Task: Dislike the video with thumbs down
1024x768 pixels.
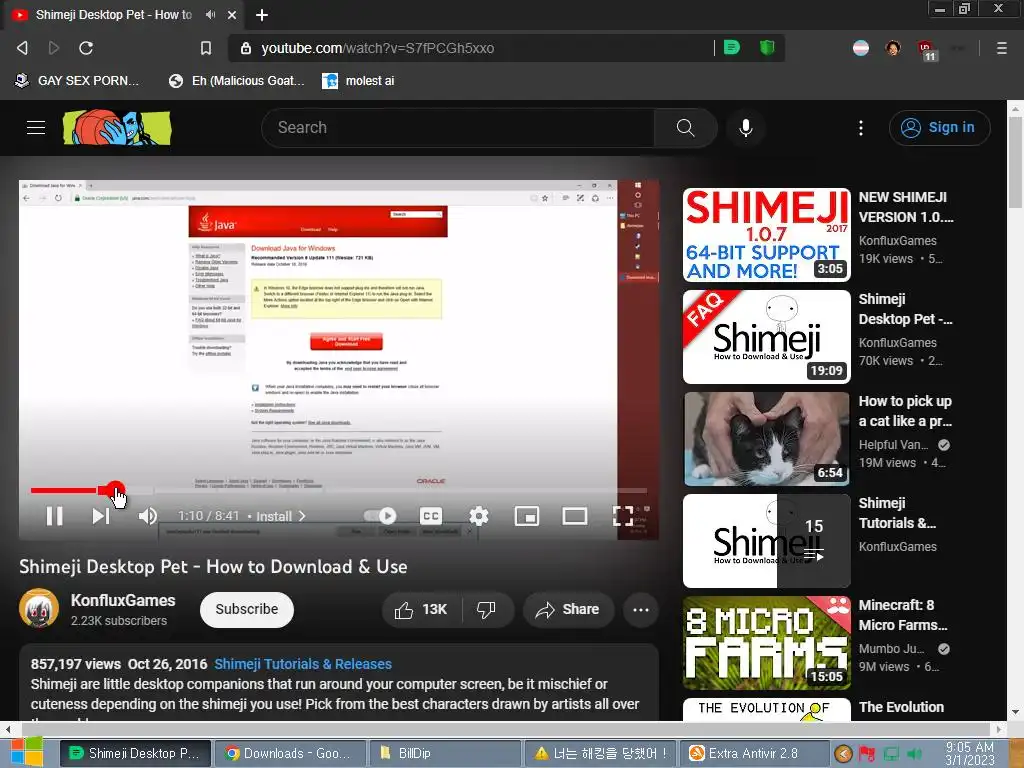Action: 487,609
